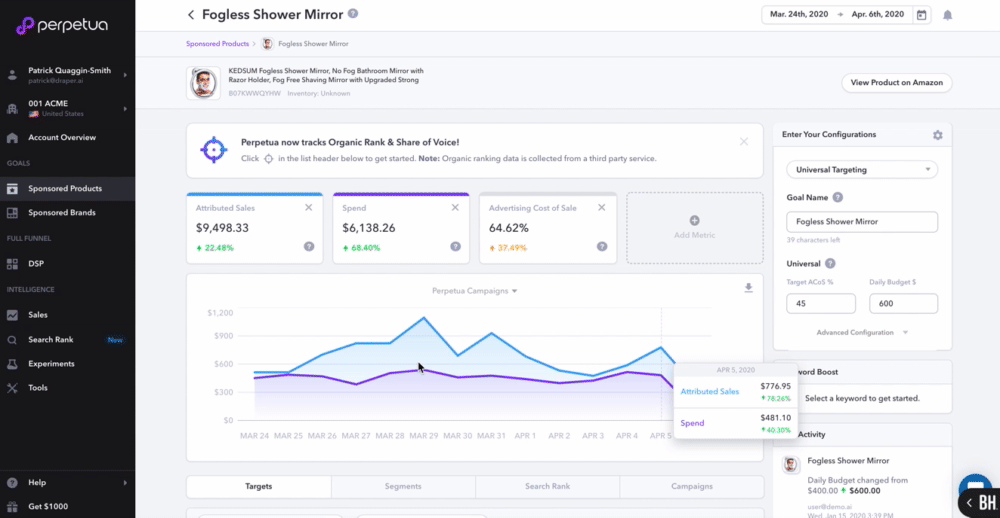
Task: Click the Search Rank magnifier icon
Action: coord(12,340)
